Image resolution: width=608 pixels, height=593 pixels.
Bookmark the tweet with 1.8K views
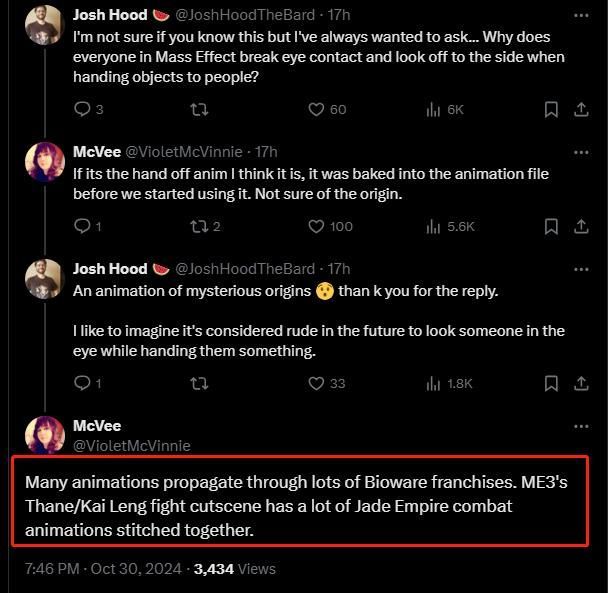coord(551,383)
